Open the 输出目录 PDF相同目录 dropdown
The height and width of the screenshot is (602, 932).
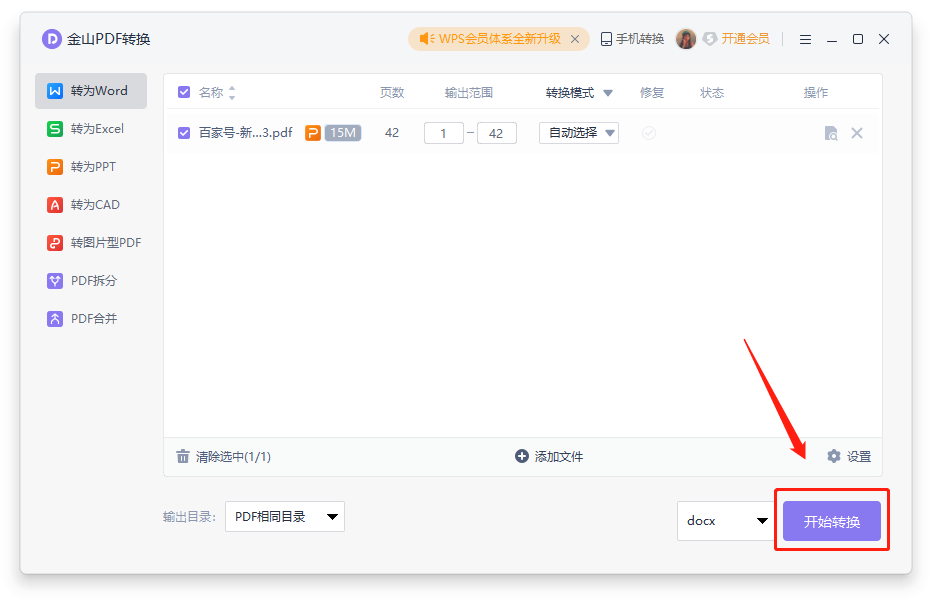(x=285, y=516)
